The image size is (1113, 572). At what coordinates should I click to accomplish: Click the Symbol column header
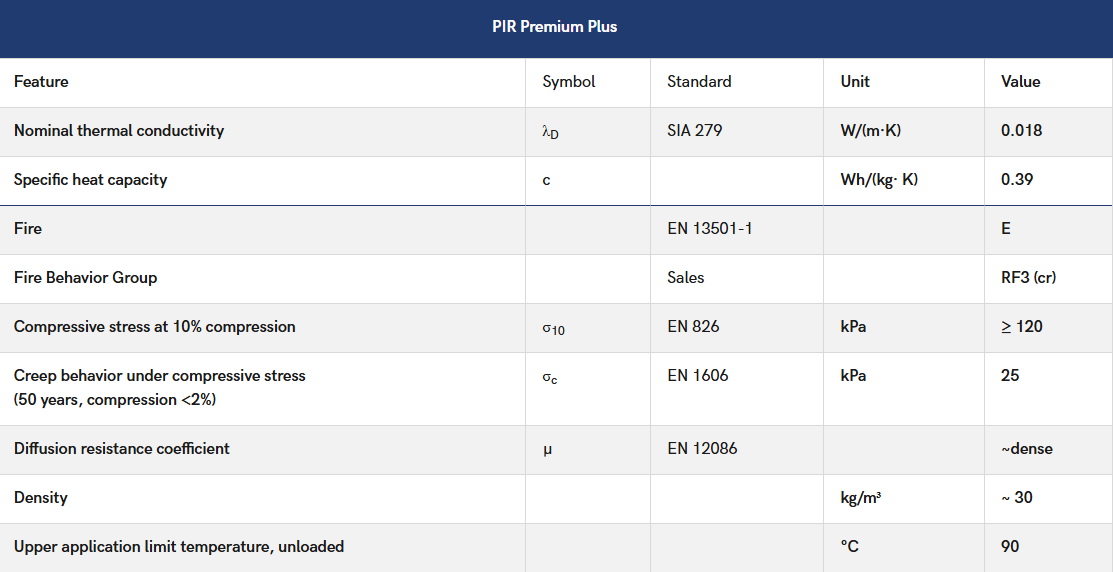point(569,82)
